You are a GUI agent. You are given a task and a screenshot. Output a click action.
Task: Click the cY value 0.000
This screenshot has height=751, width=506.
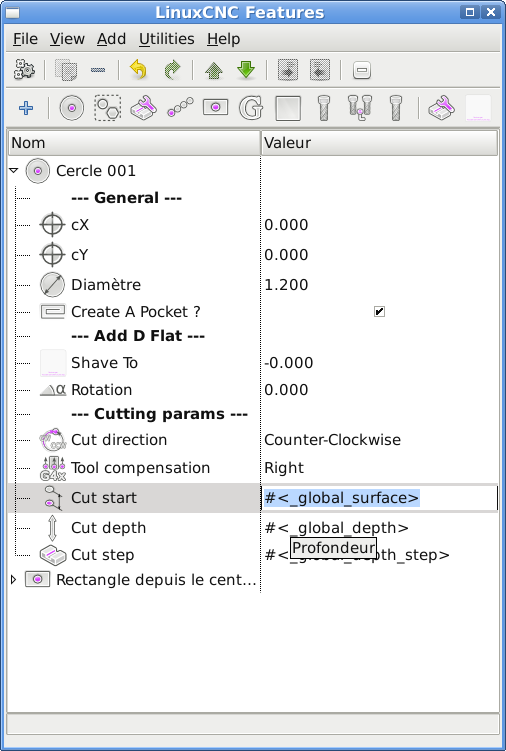[286, 255]
